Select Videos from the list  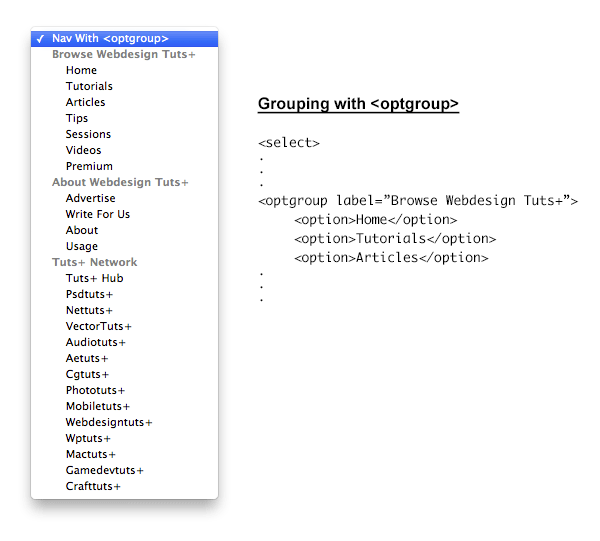click(124, 150)
